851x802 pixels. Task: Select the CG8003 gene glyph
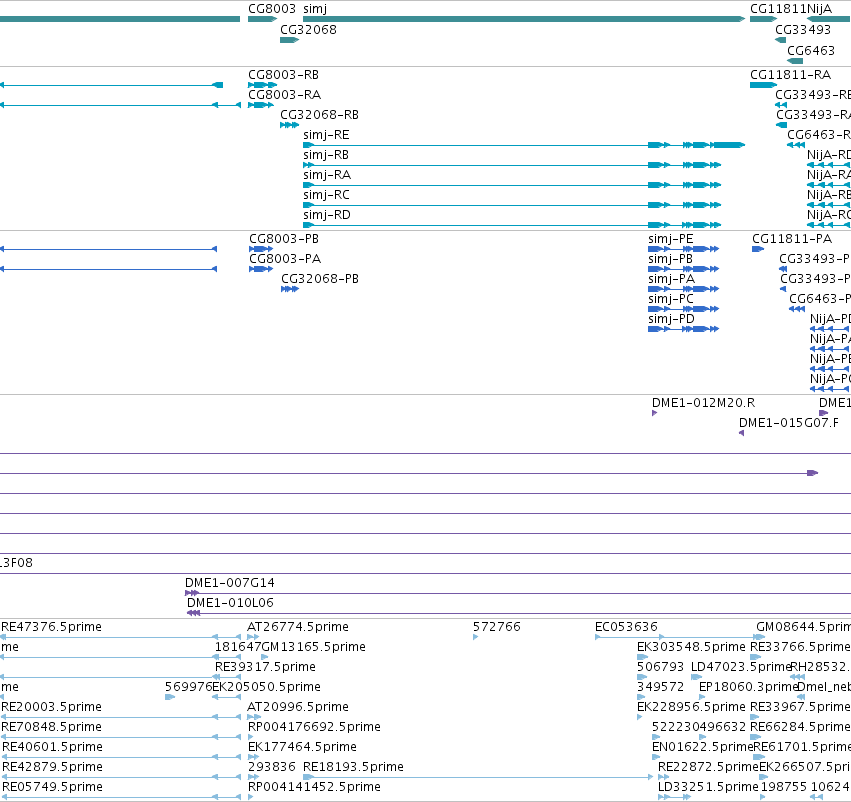click(x=263, y=19)
